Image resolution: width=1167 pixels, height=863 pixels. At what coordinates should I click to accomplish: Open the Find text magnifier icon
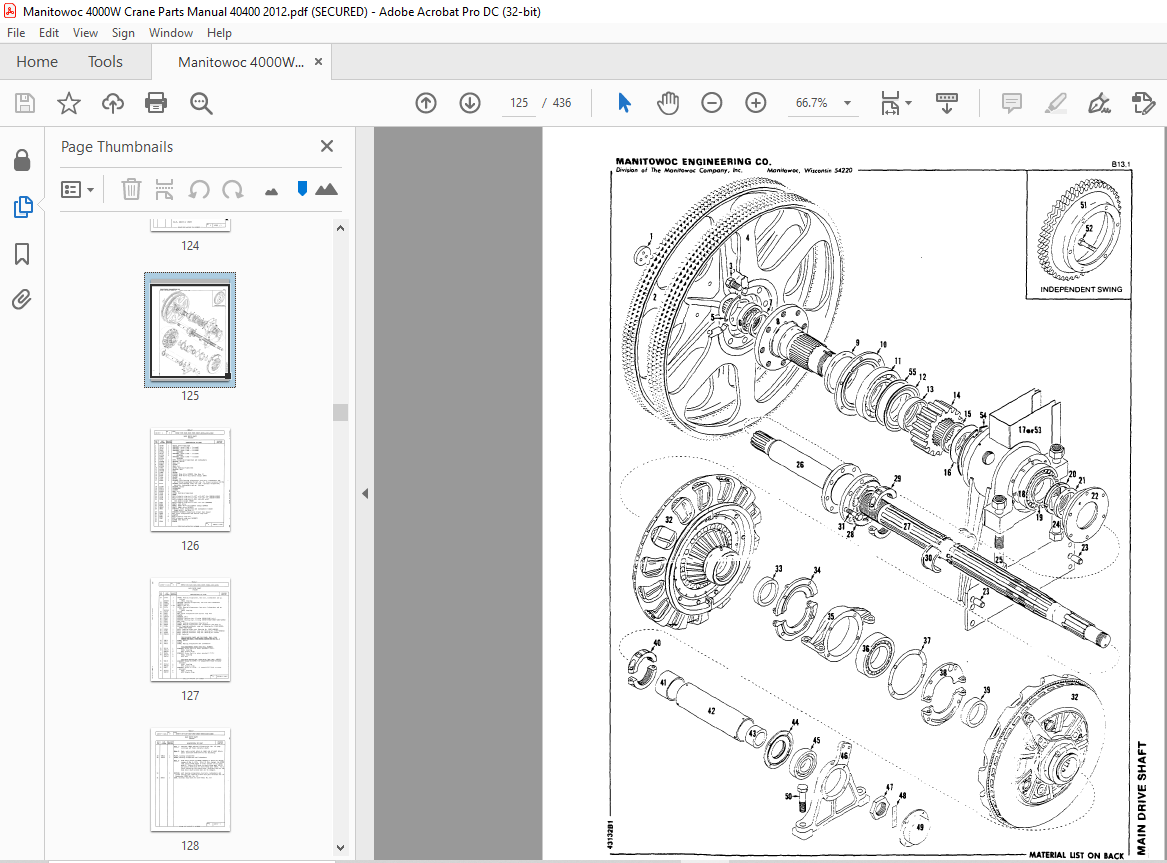201,103
